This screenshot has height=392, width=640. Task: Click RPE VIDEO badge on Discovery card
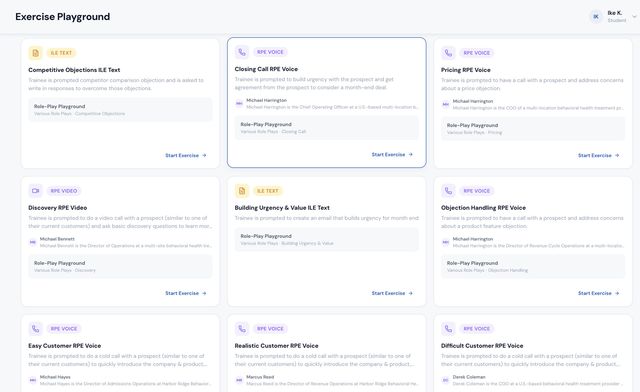coord(64,191)
